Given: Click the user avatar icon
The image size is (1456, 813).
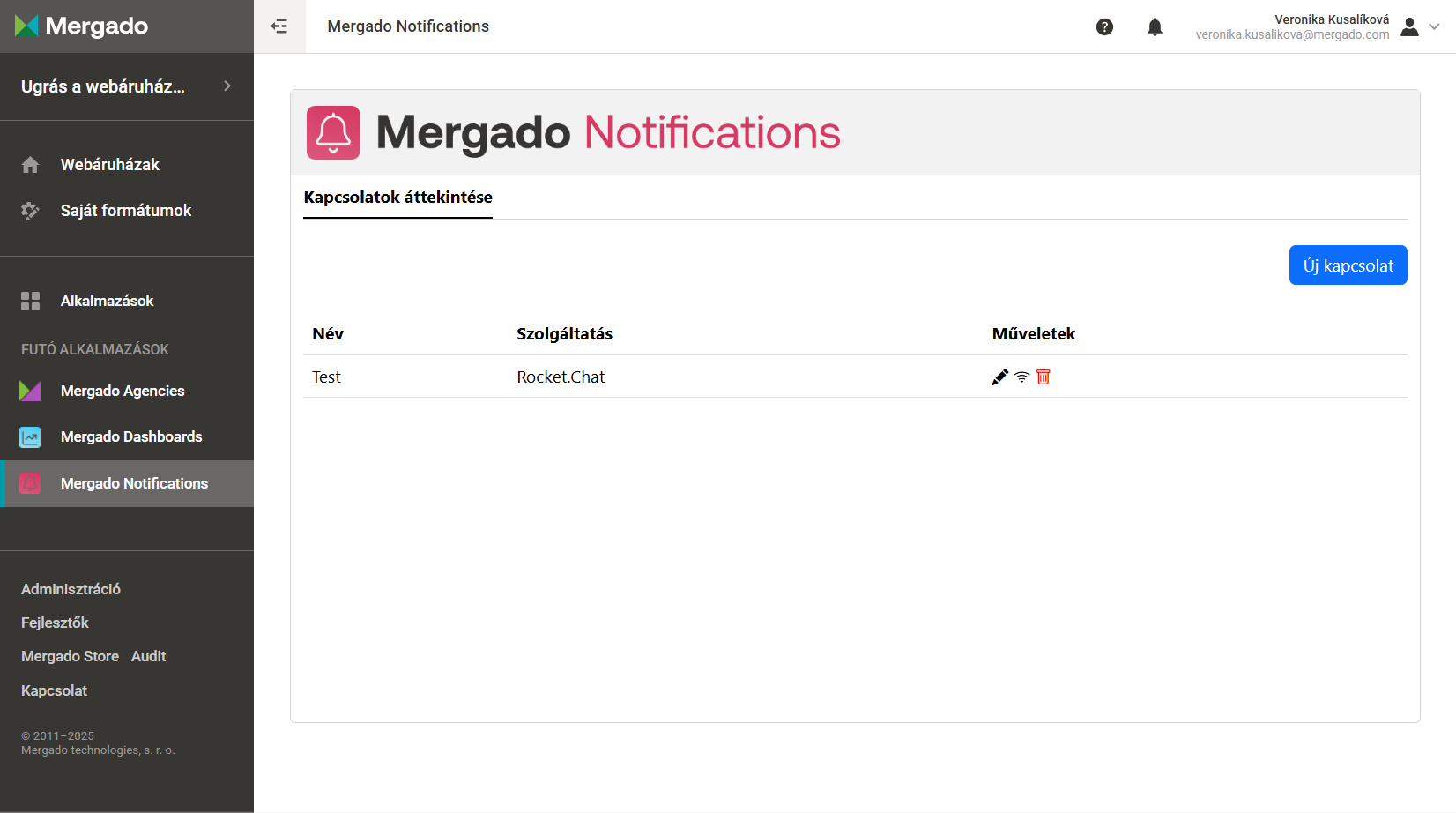Looking at the screenshot, I should pyautogui.click(x=1409, y=27).
